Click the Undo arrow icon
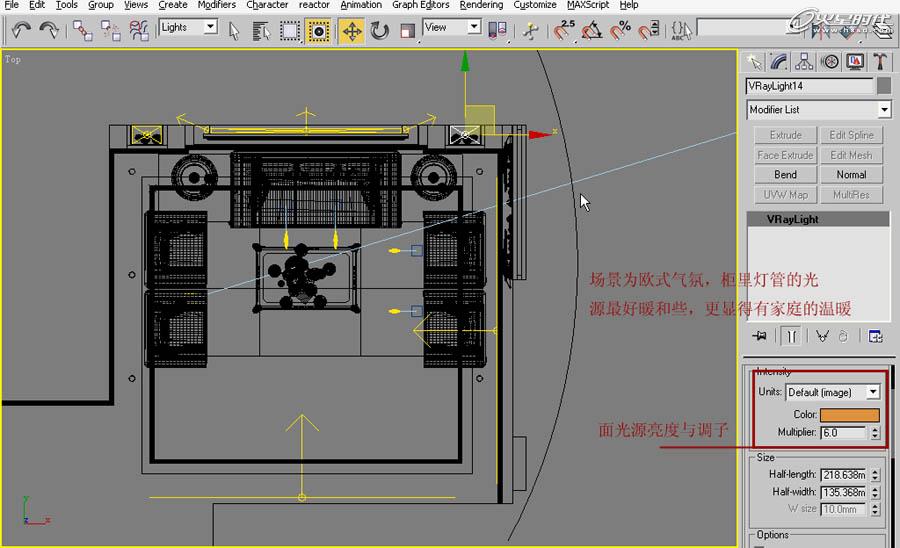The height and width of the screenshot is (548, 900). click(22, 30)
